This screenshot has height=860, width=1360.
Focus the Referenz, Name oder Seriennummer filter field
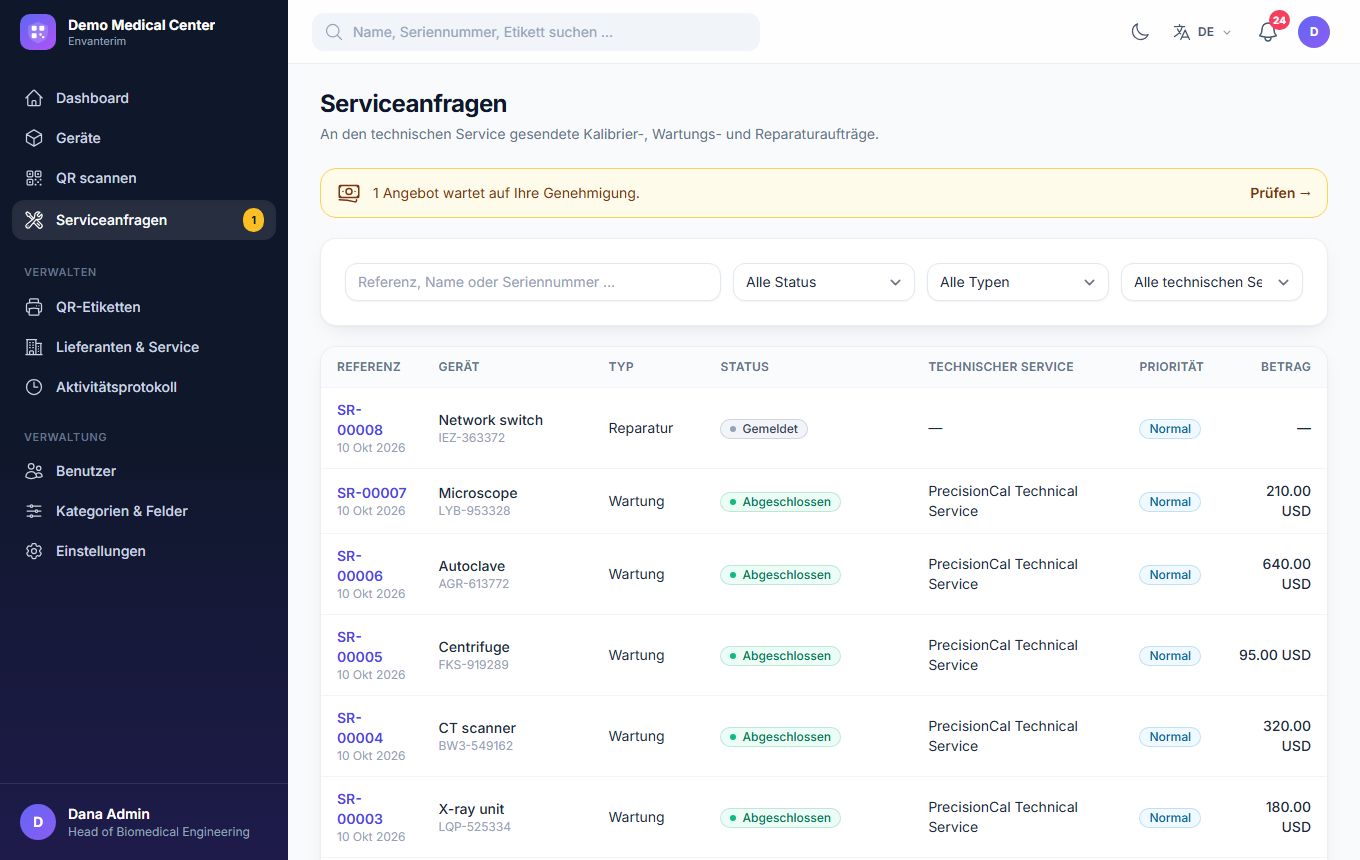533,282
